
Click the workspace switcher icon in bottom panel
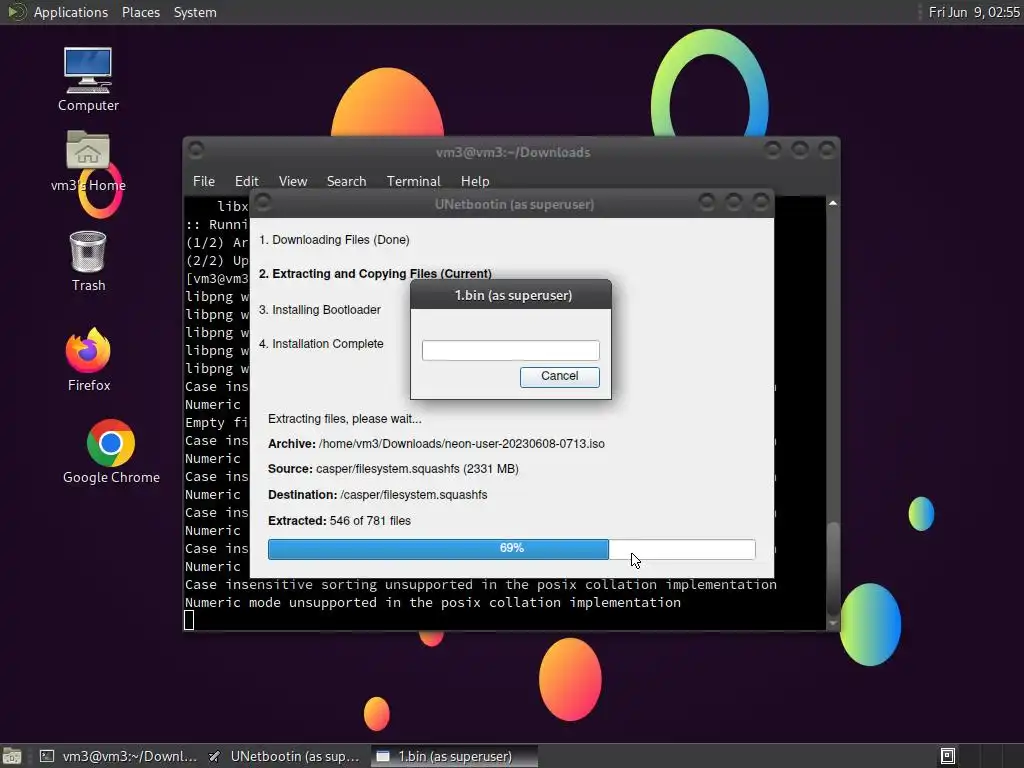point(948,756)
